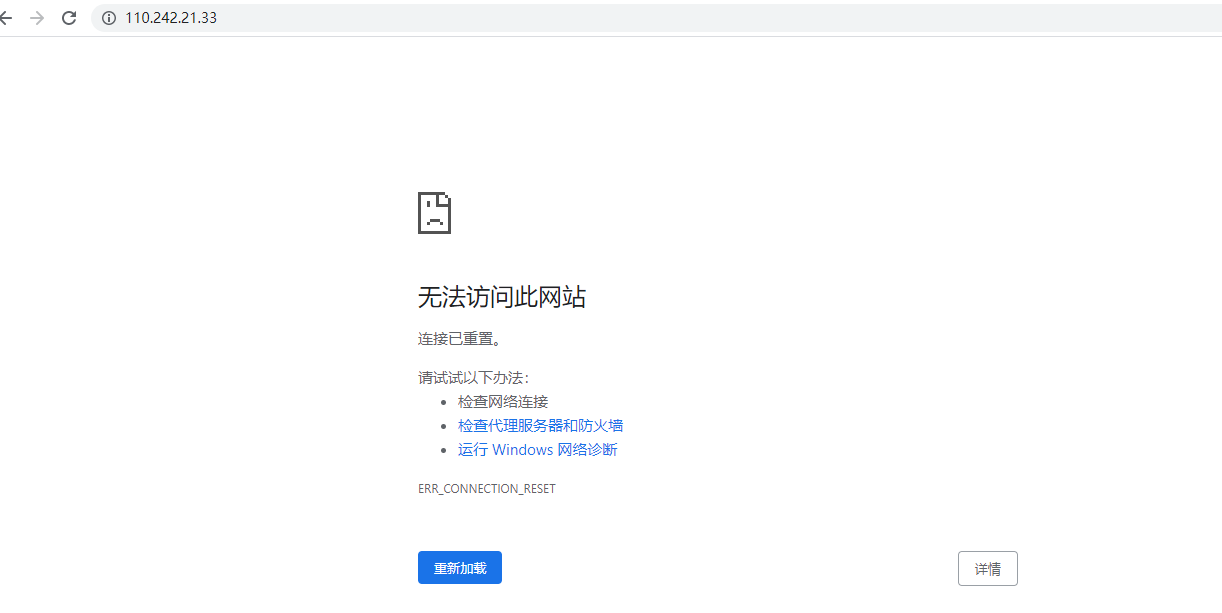The width and height of the screenshot is (1222, 613).
Task: Click the 检查网络连接 list item
Action: coord(501,401)
